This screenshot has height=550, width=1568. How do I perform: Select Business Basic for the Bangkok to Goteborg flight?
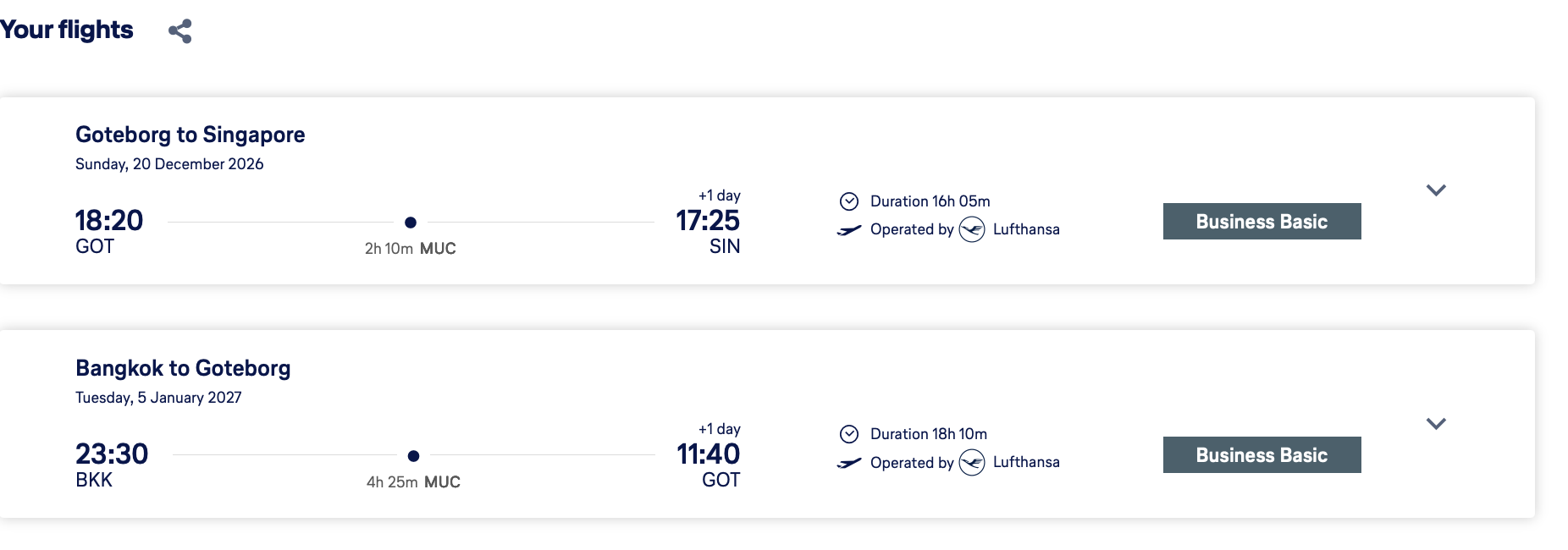(1262, 455)
